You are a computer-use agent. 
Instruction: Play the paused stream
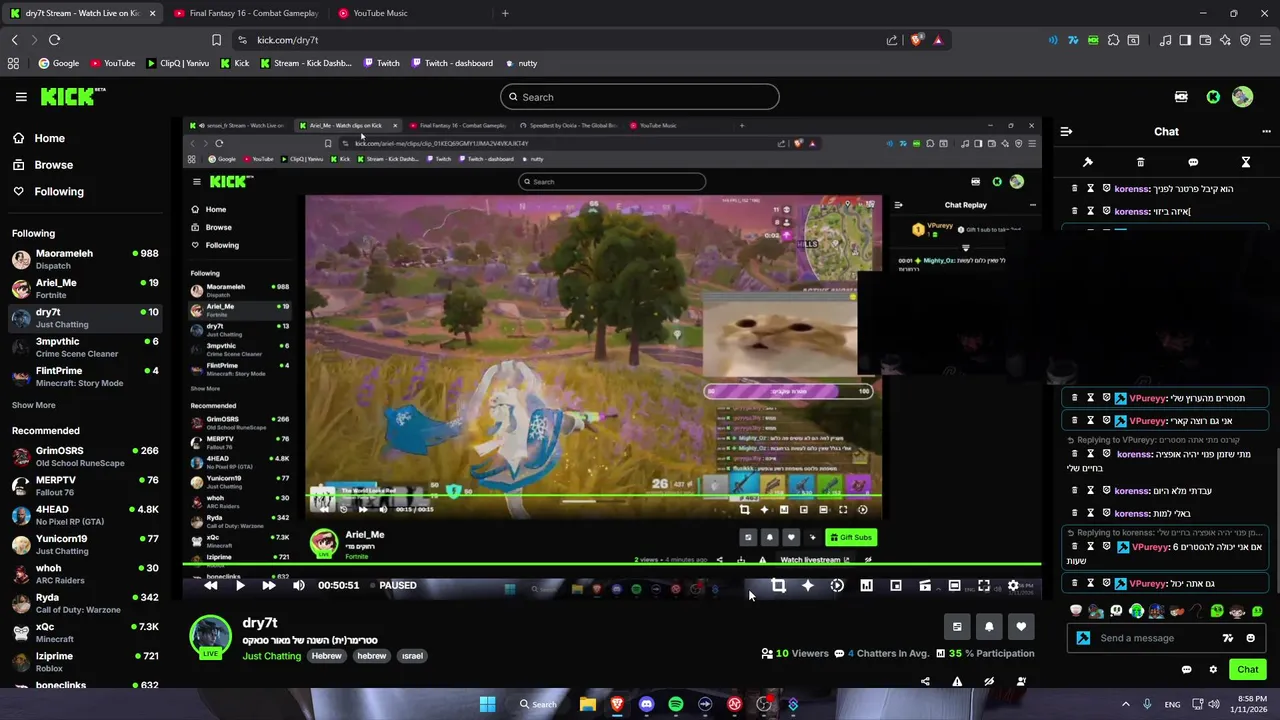coord(240,586)
